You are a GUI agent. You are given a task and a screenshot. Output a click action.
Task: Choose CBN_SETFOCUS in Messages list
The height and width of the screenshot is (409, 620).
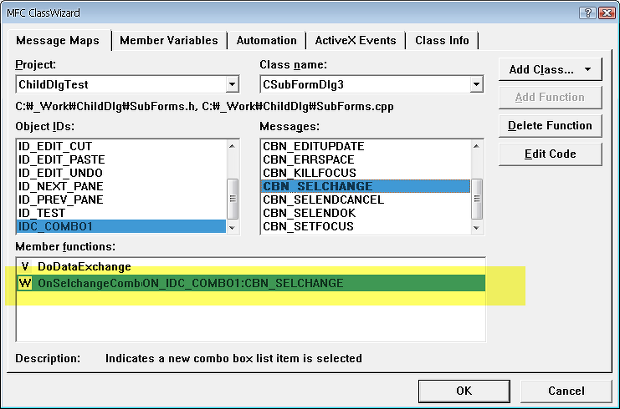(366, 226)
